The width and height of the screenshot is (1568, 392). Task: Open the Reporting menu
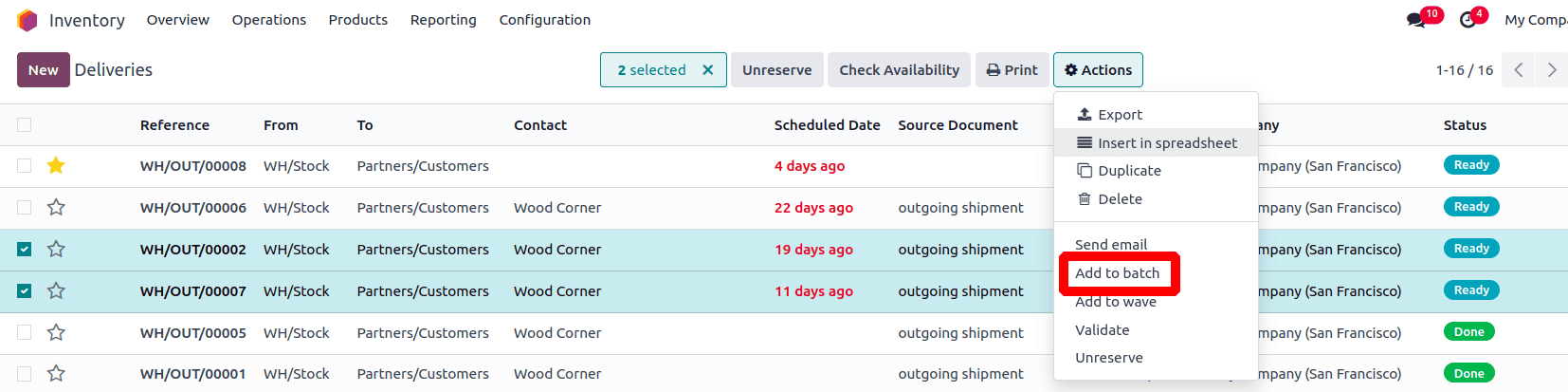pyautogui.click(x=444, y=20)
